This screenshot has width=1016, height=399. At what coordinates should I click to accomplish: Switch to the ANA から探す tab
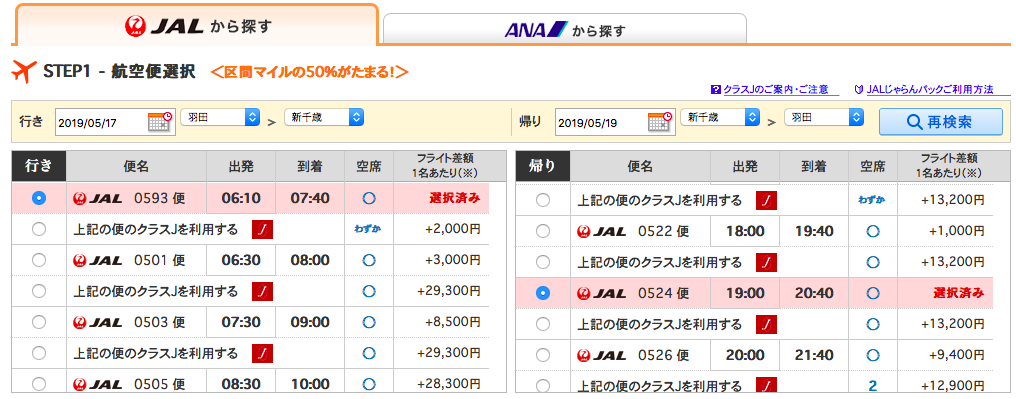coord(564,29)
